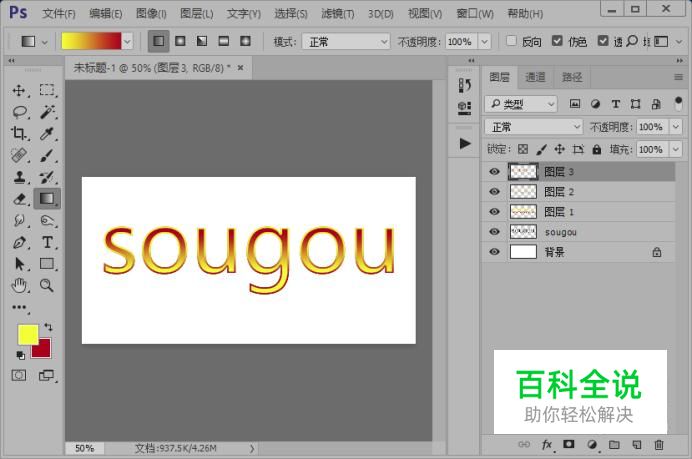This screenshot has width=692, height=459.
Task: Choose the Angle Gradient style
Action: point(202,41)
